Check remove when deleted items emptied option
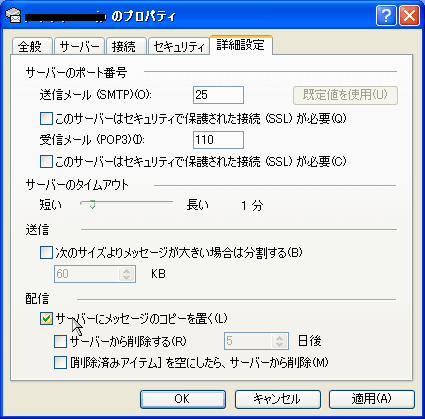 coord(60,362)
